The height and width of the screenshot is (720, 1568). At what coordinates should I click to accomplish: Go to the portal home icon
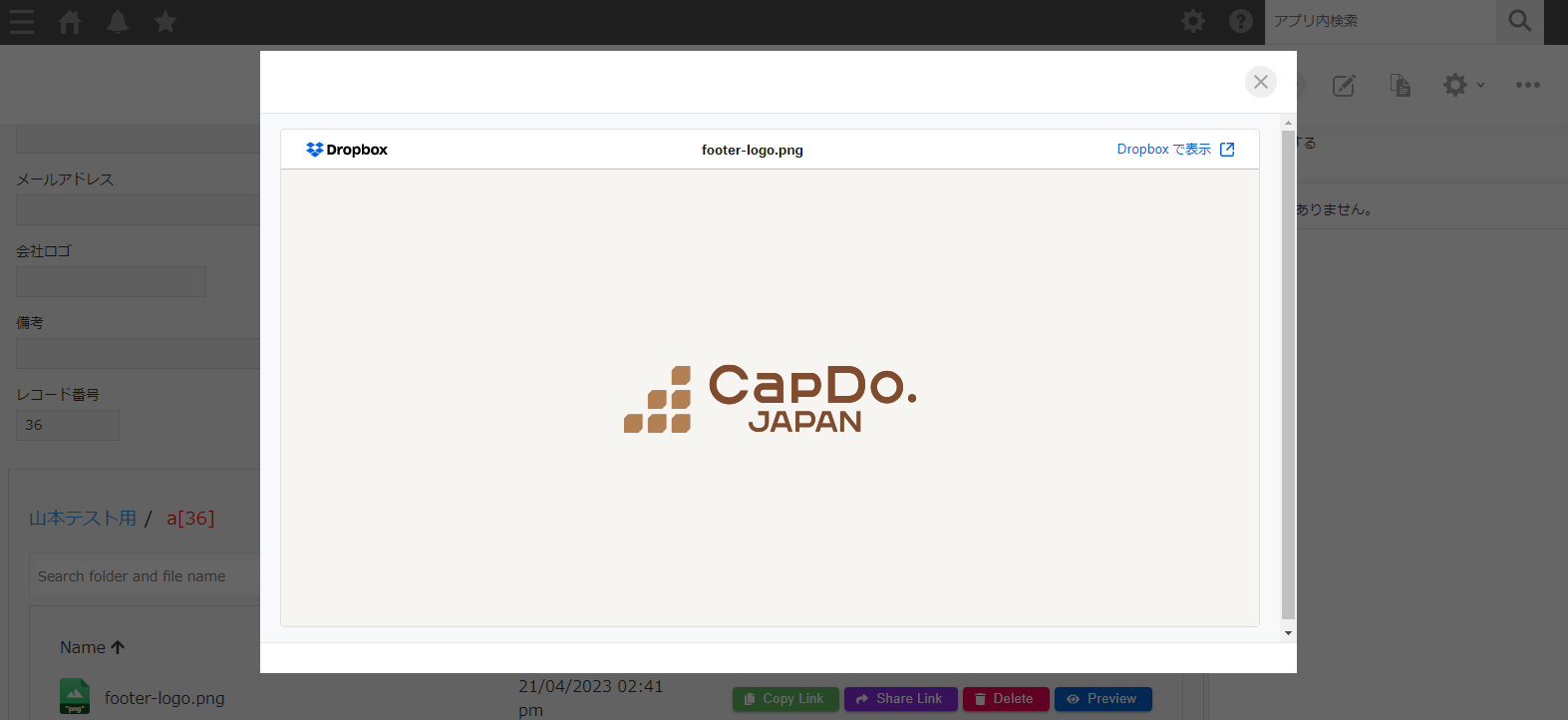(x=70, y=22)
